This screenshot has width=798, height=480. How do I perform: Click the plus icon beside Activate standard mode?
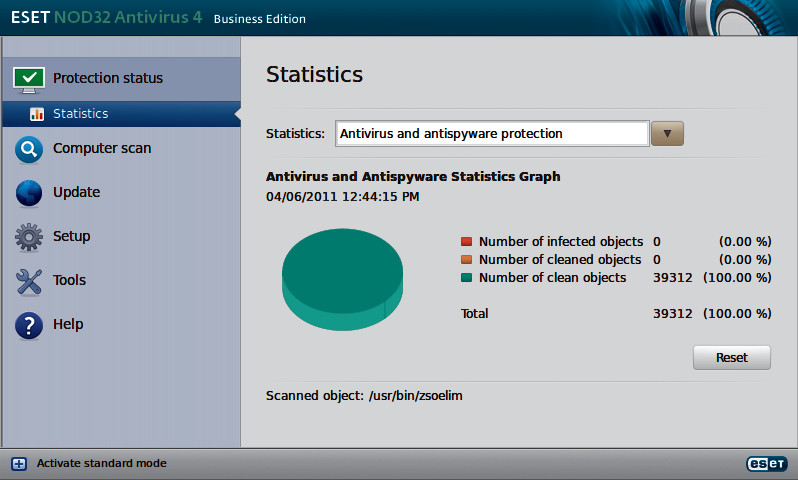click(19, 464)
